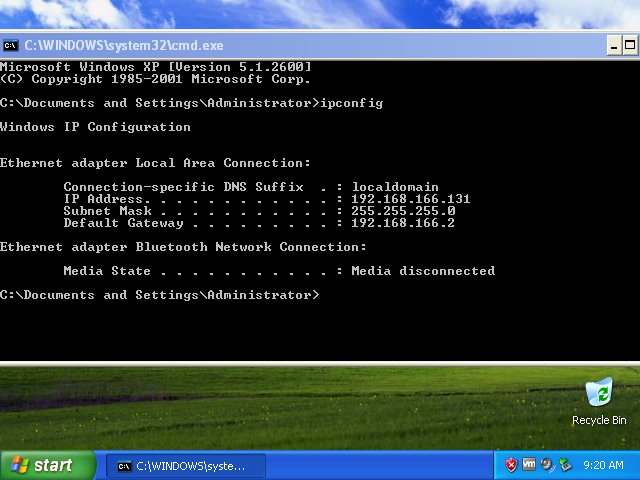The image size is (640, 480).
Task: Click the subnet mask 255.255.255.0
Action: tap(403, 211)
